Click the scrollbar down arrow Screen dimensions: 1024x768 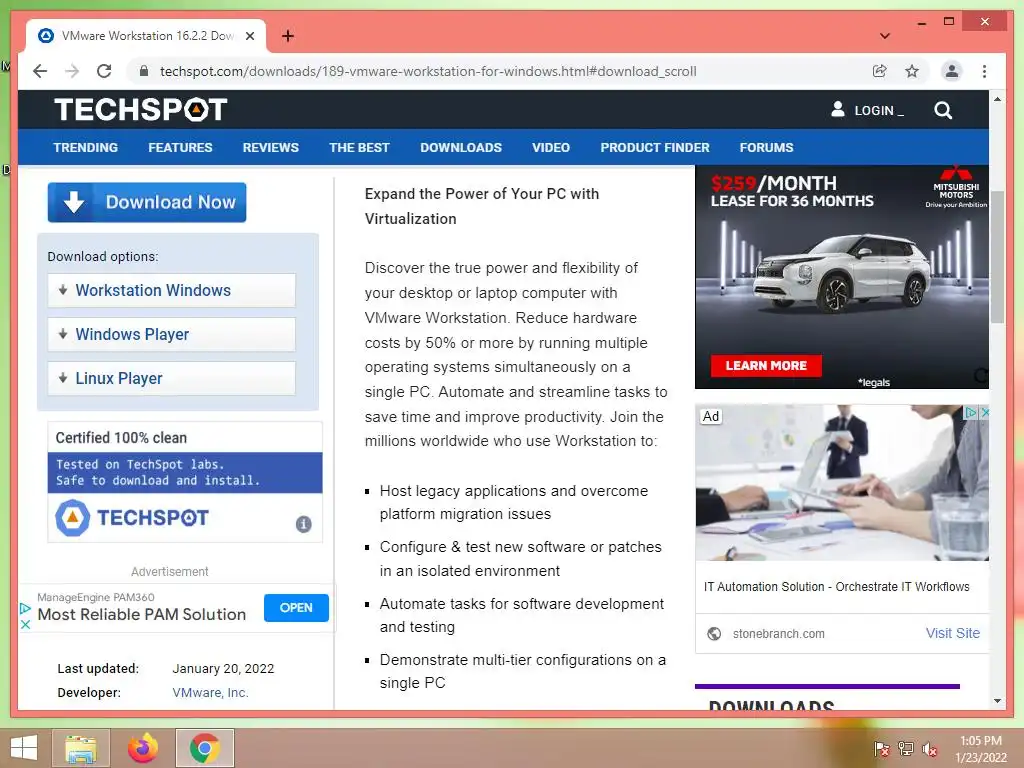[x=997, y=701]
